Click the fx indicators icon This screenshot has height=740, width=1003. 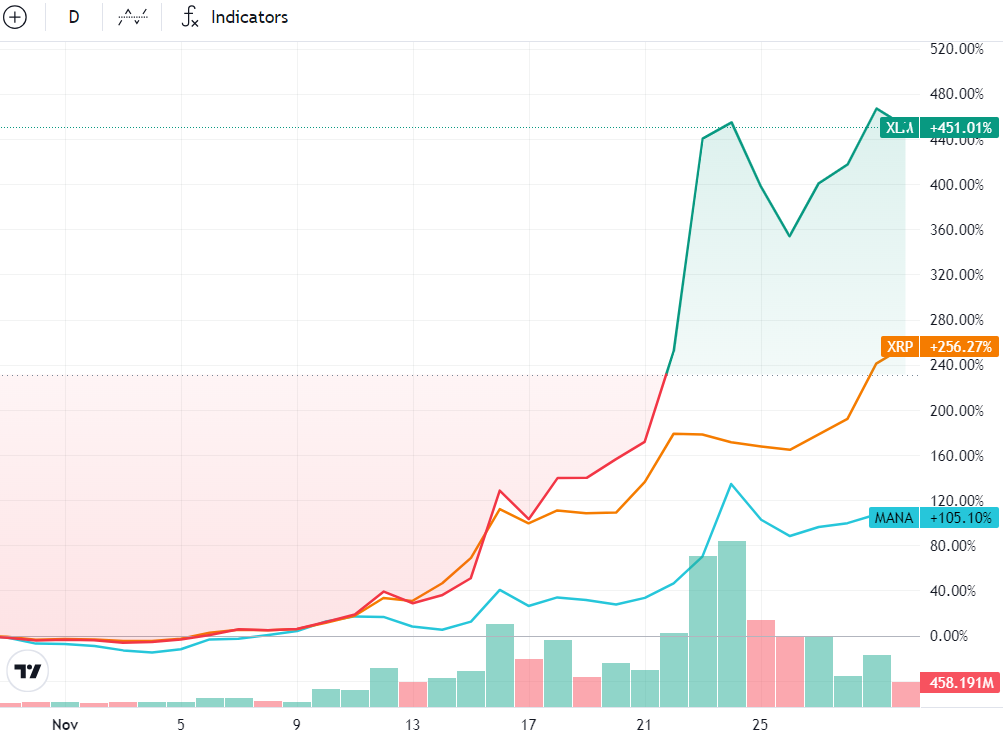pos(190,17)
